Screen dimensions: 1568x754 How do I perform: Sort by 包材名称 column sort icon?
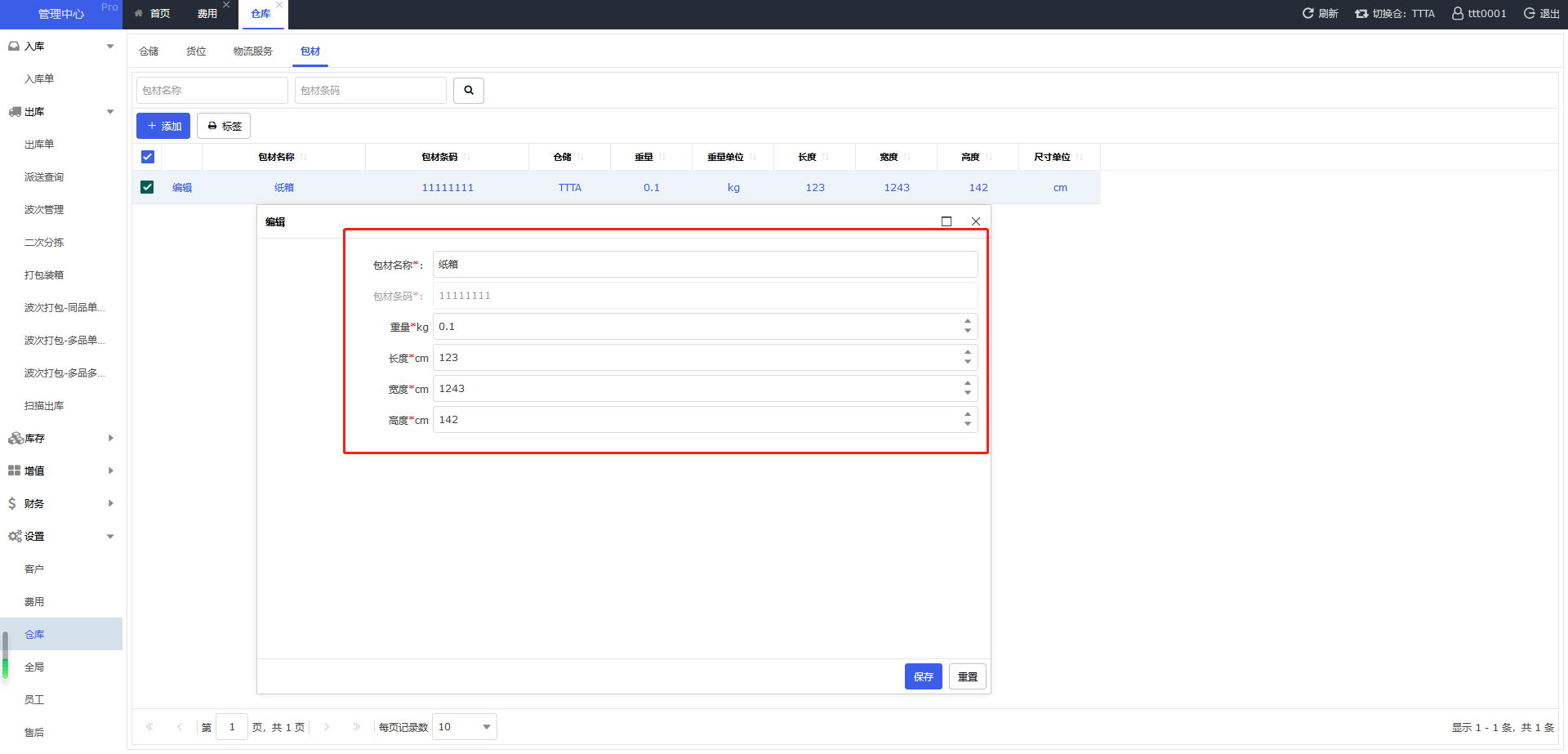pyautogui.click(x=303, y=157)
